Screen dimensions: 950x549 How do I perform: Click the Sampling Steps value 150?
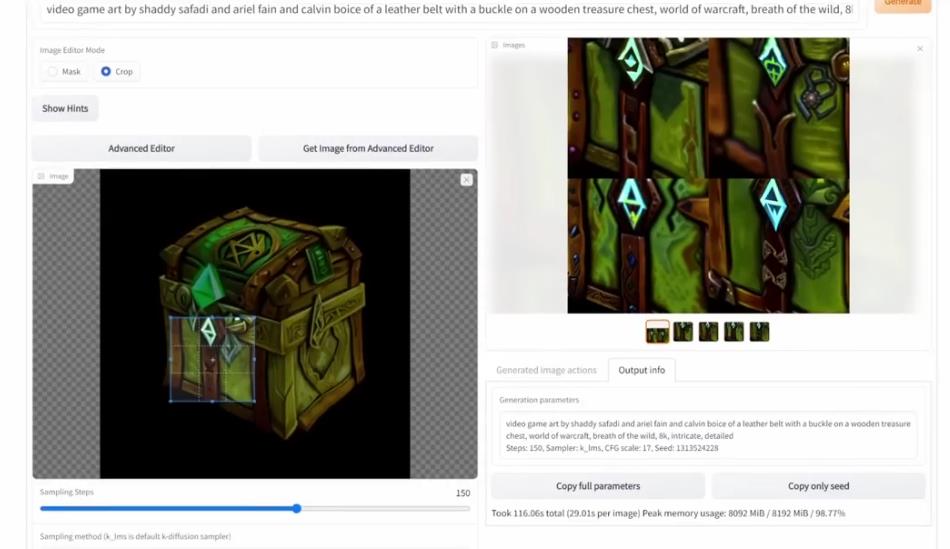pyautogui.click(x=463, y=493)
